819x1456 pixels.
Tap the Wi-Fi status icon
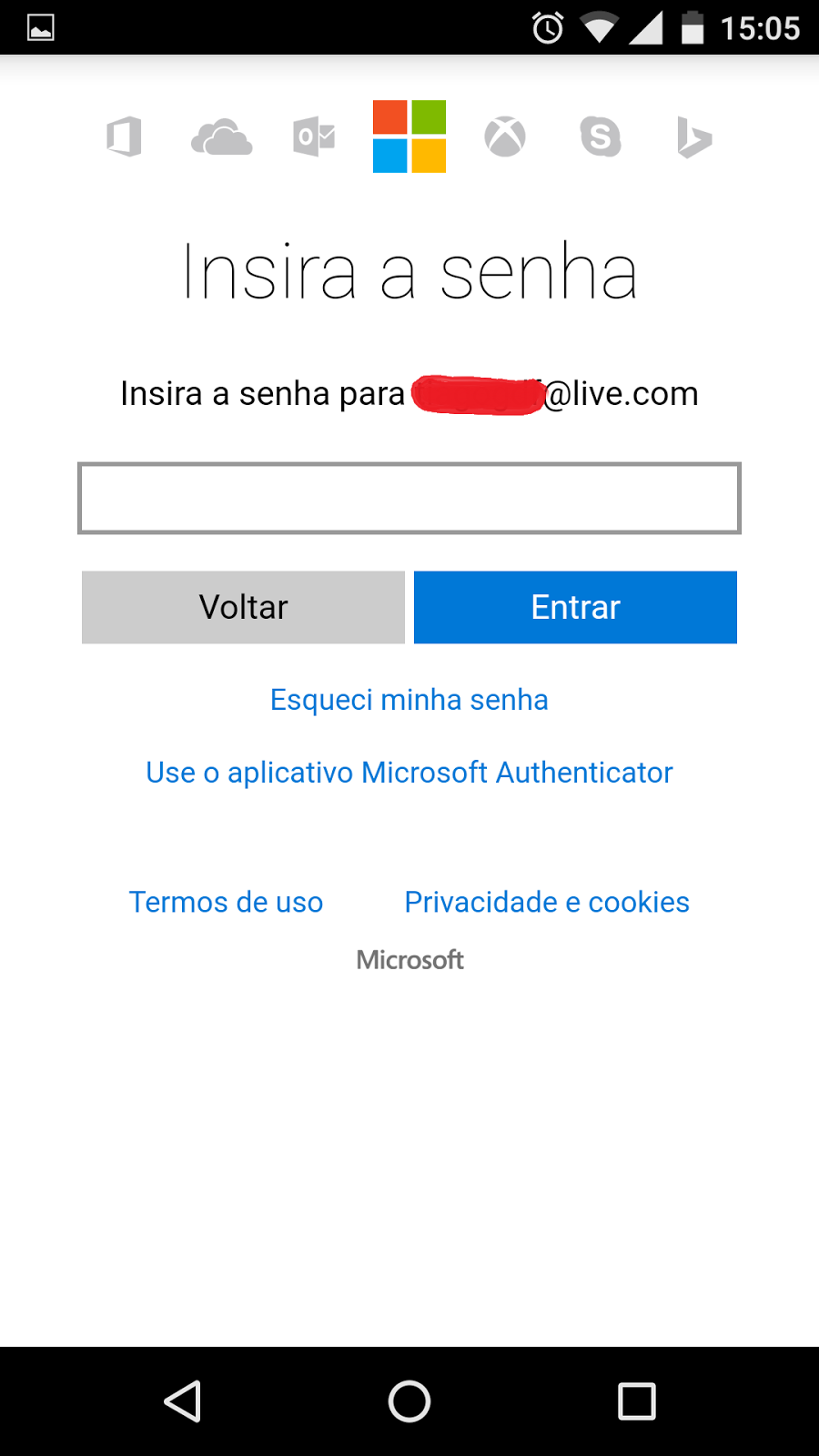[598, 28]
